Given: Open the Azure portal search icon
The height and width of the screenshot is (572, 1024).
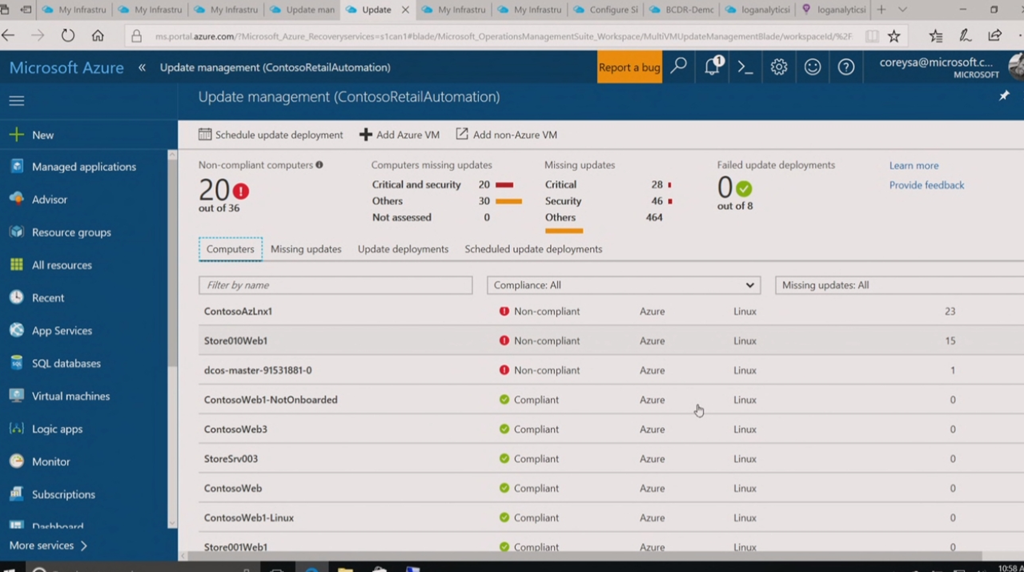Looking at the screenshot, I should coord(679,67).
